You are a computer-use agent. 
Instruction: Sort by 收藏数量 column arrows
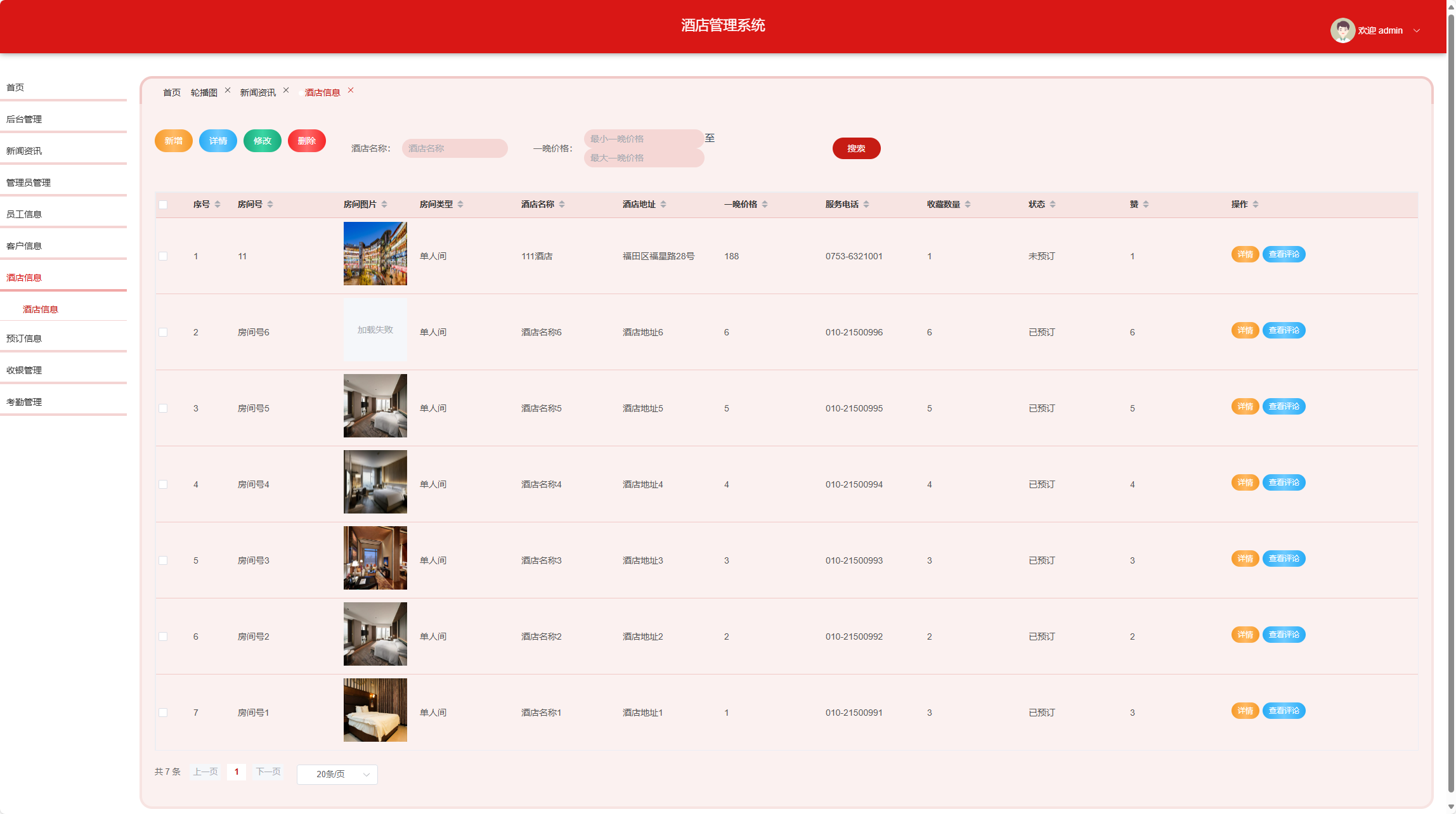coord(968,204)
